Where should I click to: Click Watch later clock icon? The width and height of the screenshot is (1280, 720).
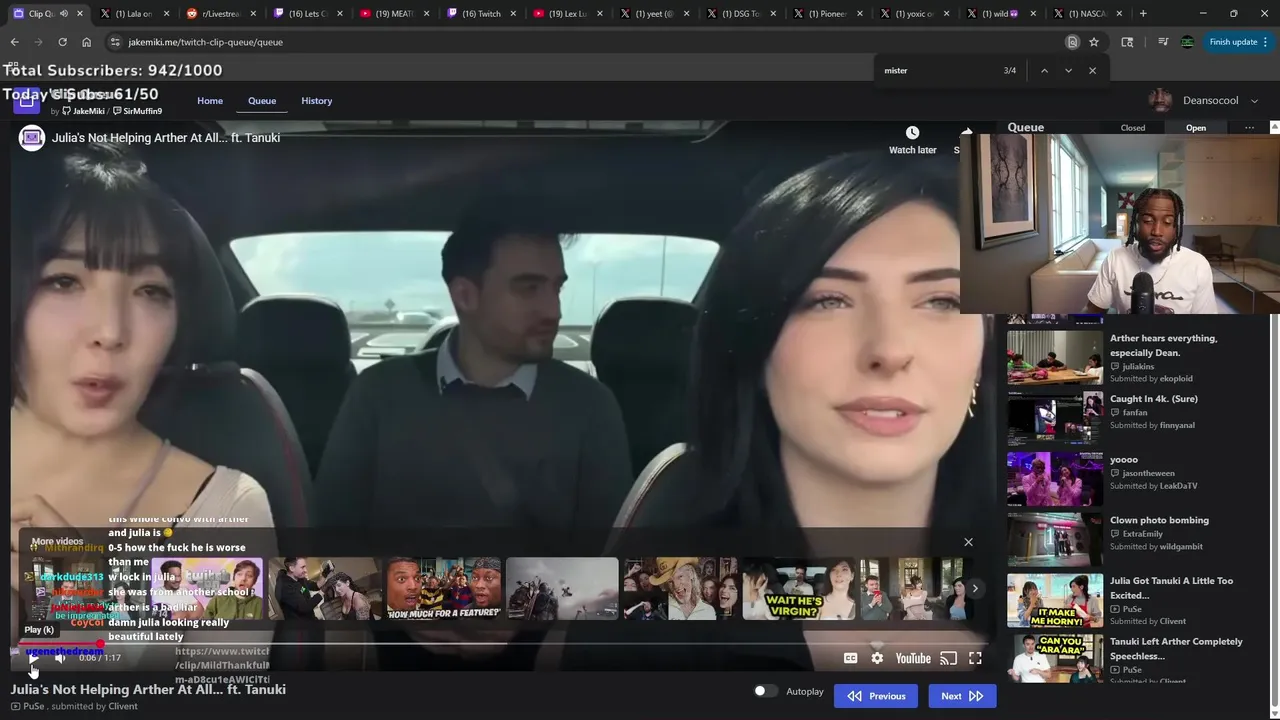pos(912,133)
